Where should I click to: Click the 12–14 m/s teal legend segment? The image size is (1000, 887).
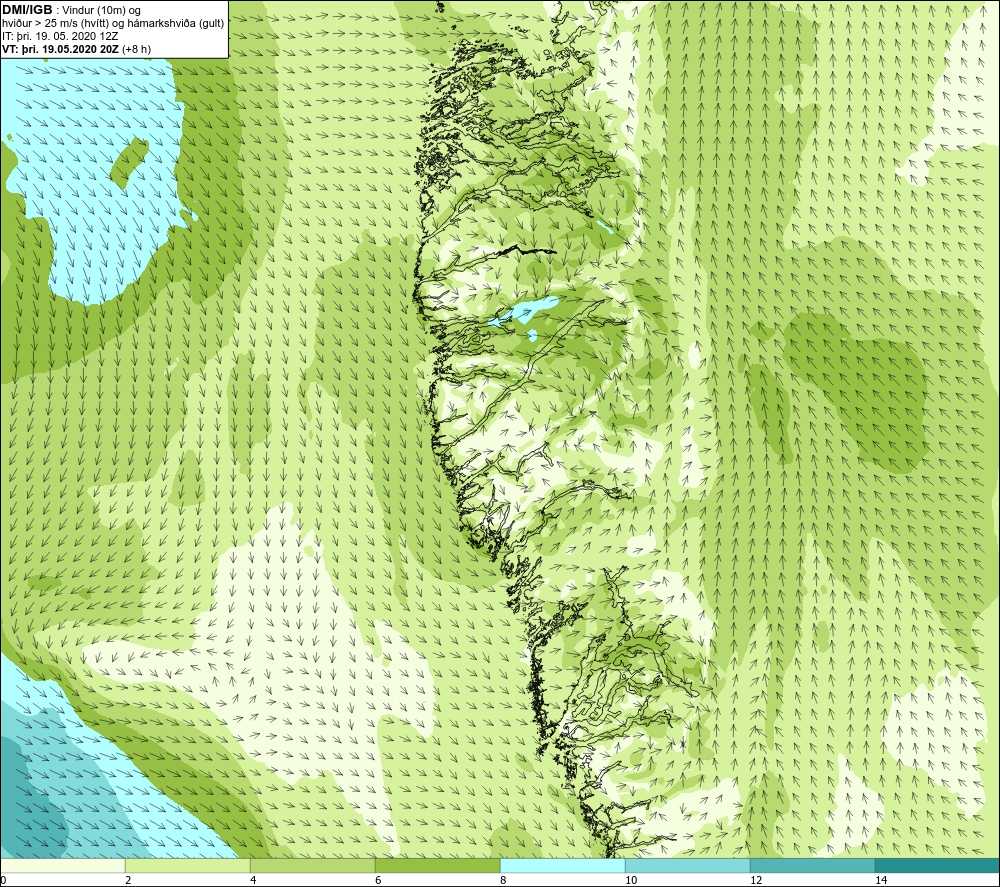[x=812, y=865]
